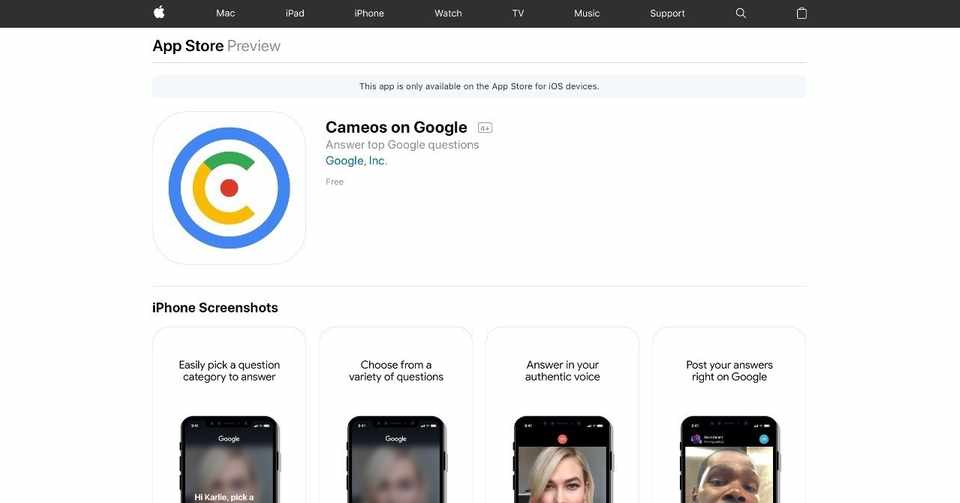Open the Watch menu item
The image size is (960, 503).
[448, 13]
